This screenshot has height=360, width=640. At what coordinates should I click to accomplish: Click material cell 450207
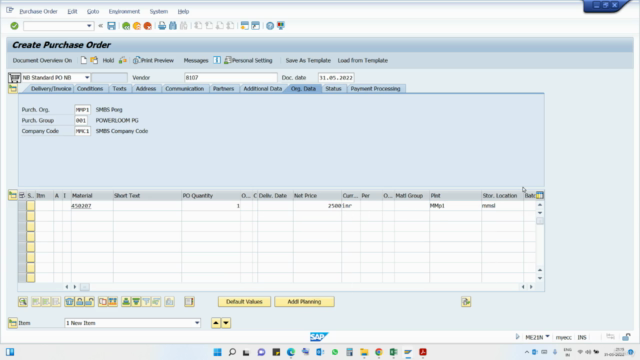[x=92, y=206]
